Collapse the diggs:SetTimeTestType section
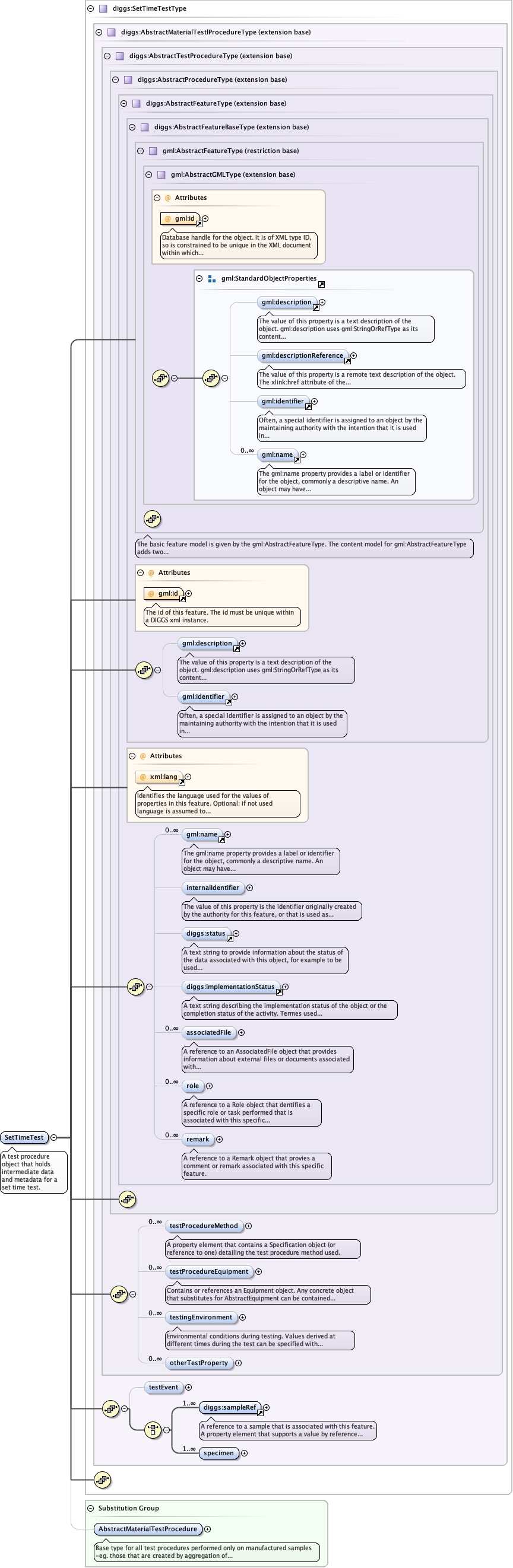 90,8
